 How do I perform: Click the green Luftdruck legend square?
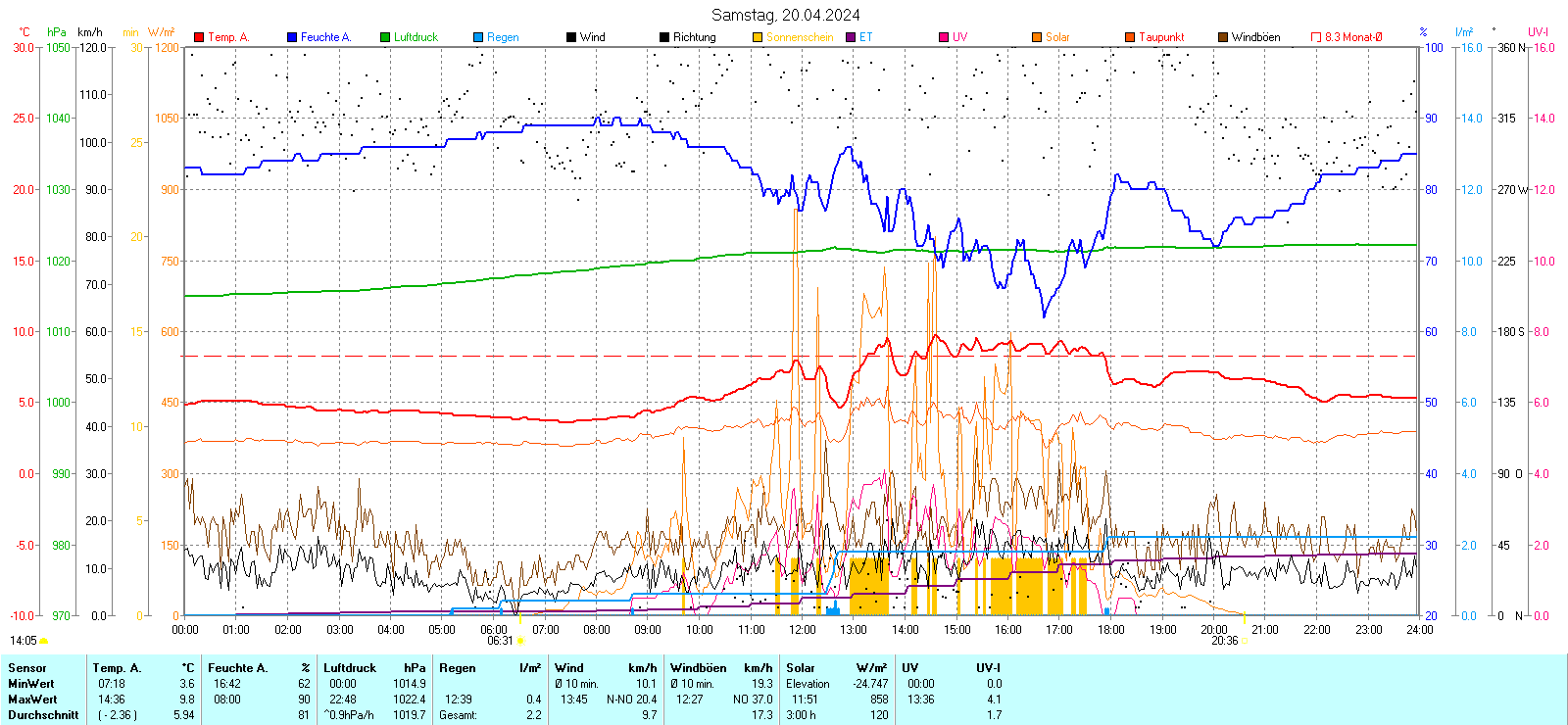[385, 37]
